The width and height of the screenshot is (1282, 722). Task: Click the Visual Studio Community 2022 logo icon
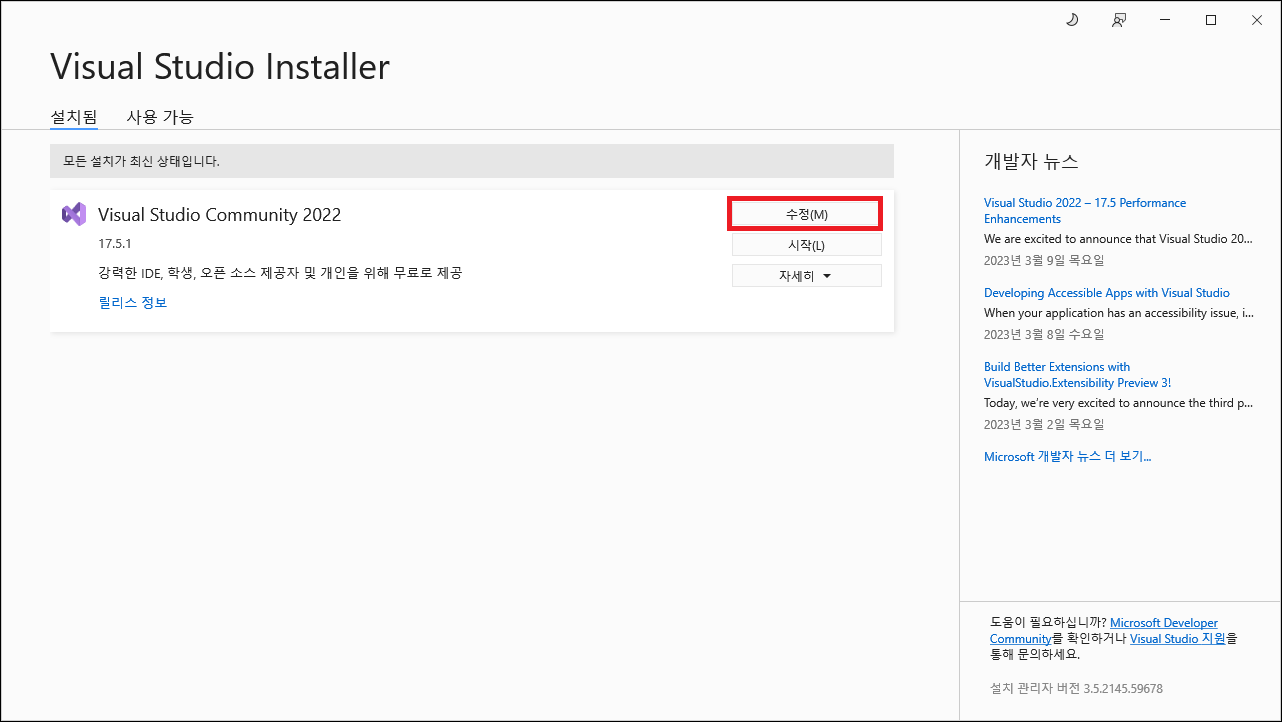[73, 214]
